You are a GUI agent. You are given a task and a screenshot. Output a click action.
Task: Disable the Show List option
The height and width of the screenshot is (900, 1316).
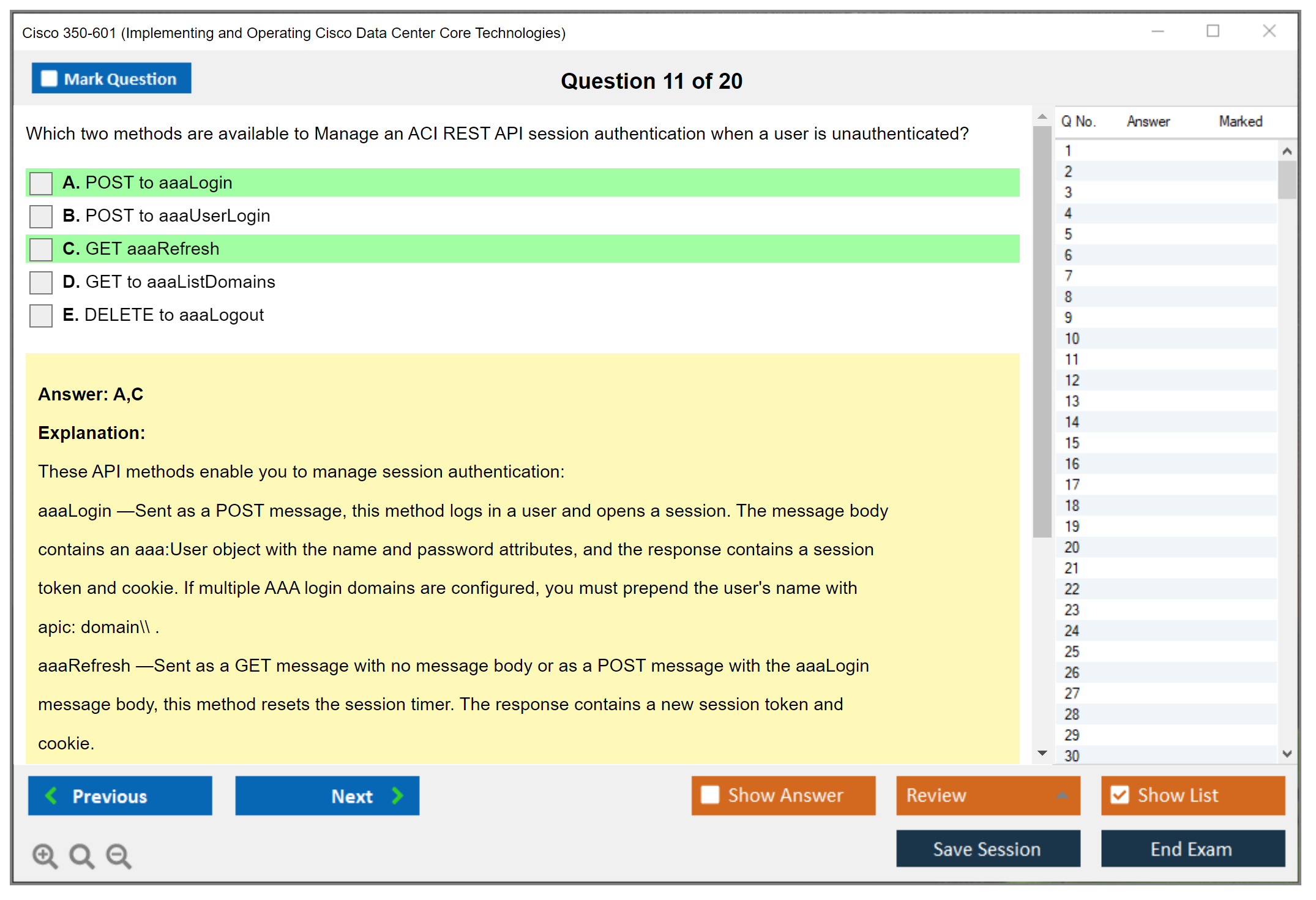coord(1120,795)
